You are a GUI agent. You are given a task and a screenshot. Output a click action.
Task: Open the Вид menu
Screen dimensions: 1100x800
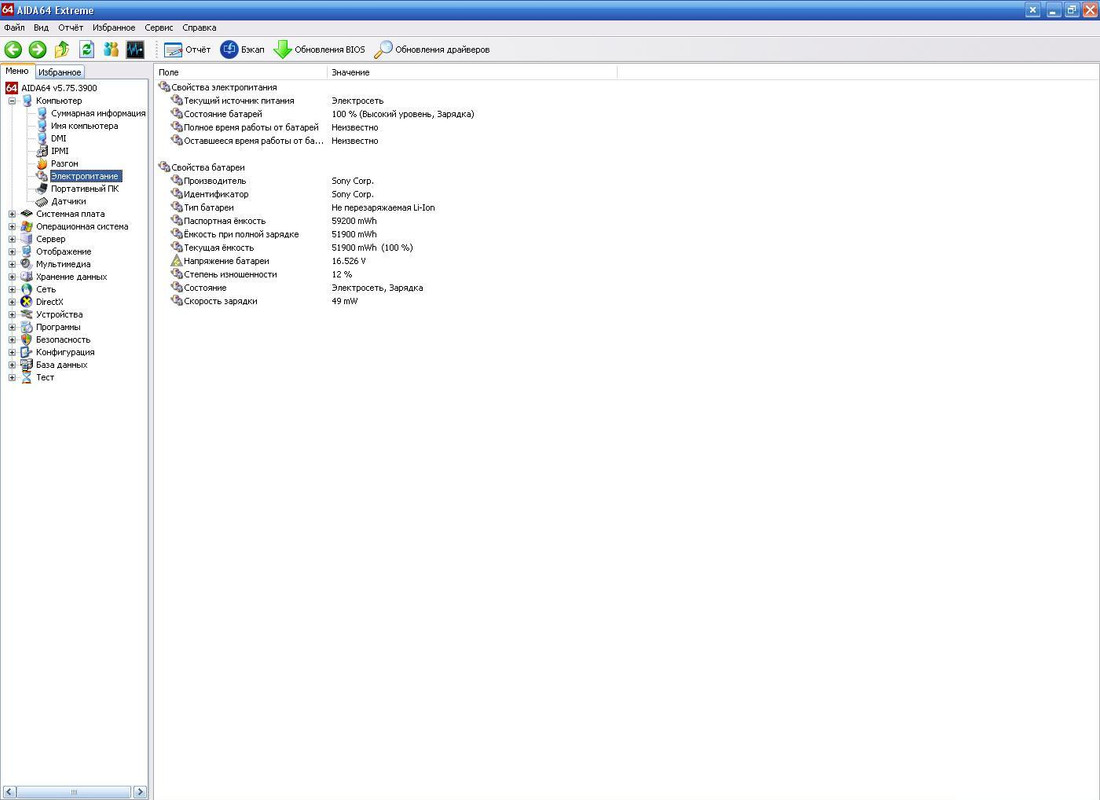point(41,28)
